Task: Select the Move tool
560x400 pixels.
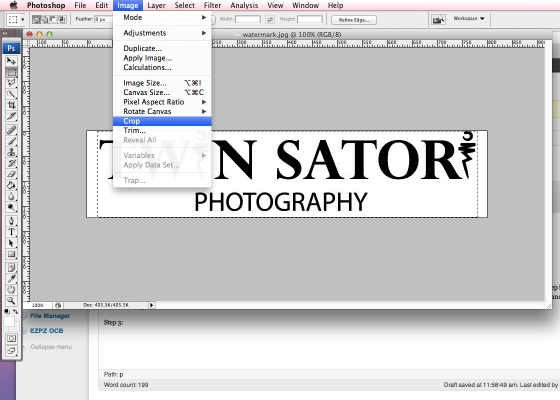Action: point(11,61)
